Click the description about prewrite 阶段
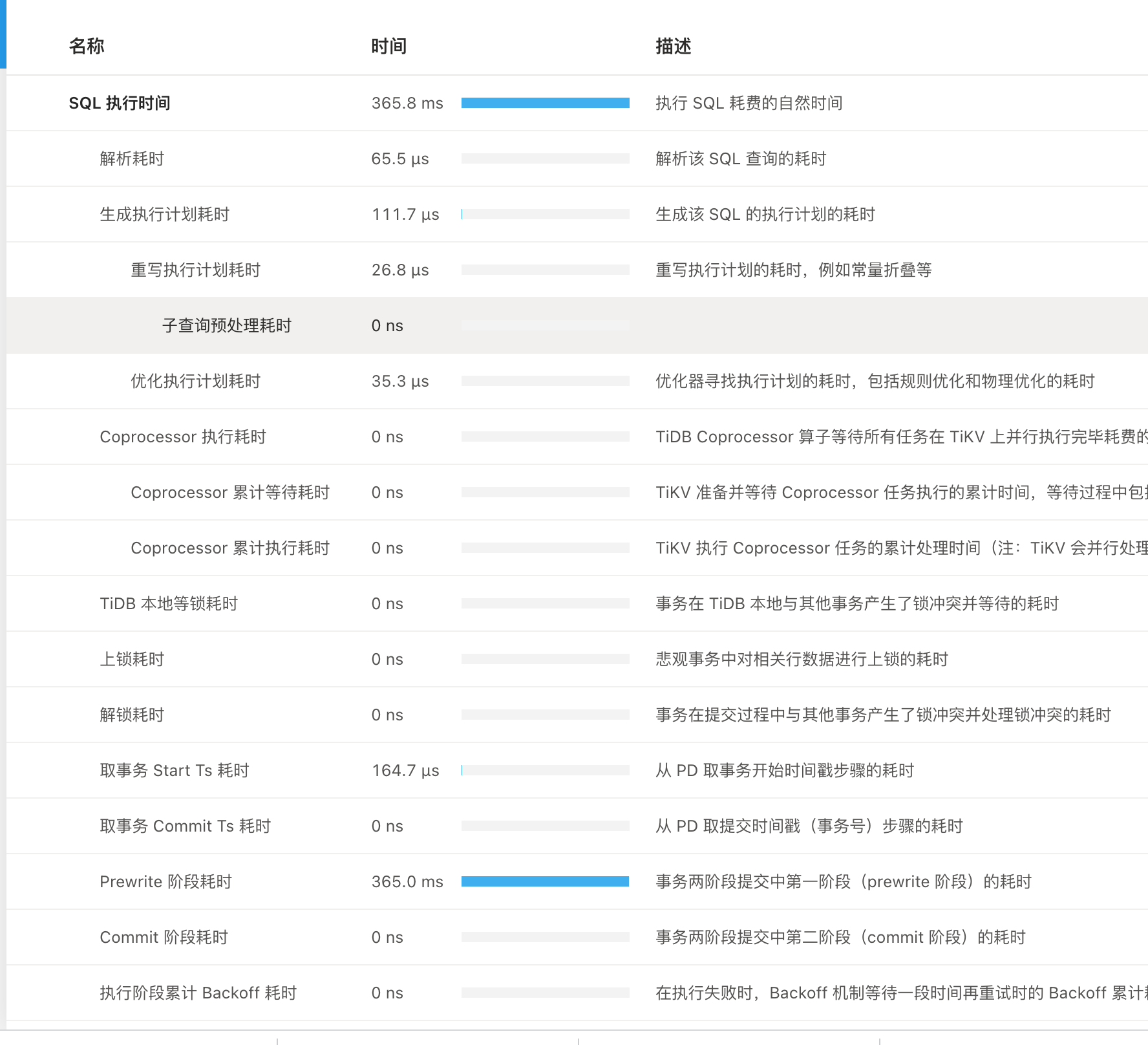The height and width of the screenshot is (1045, 1148). (844, 882)
